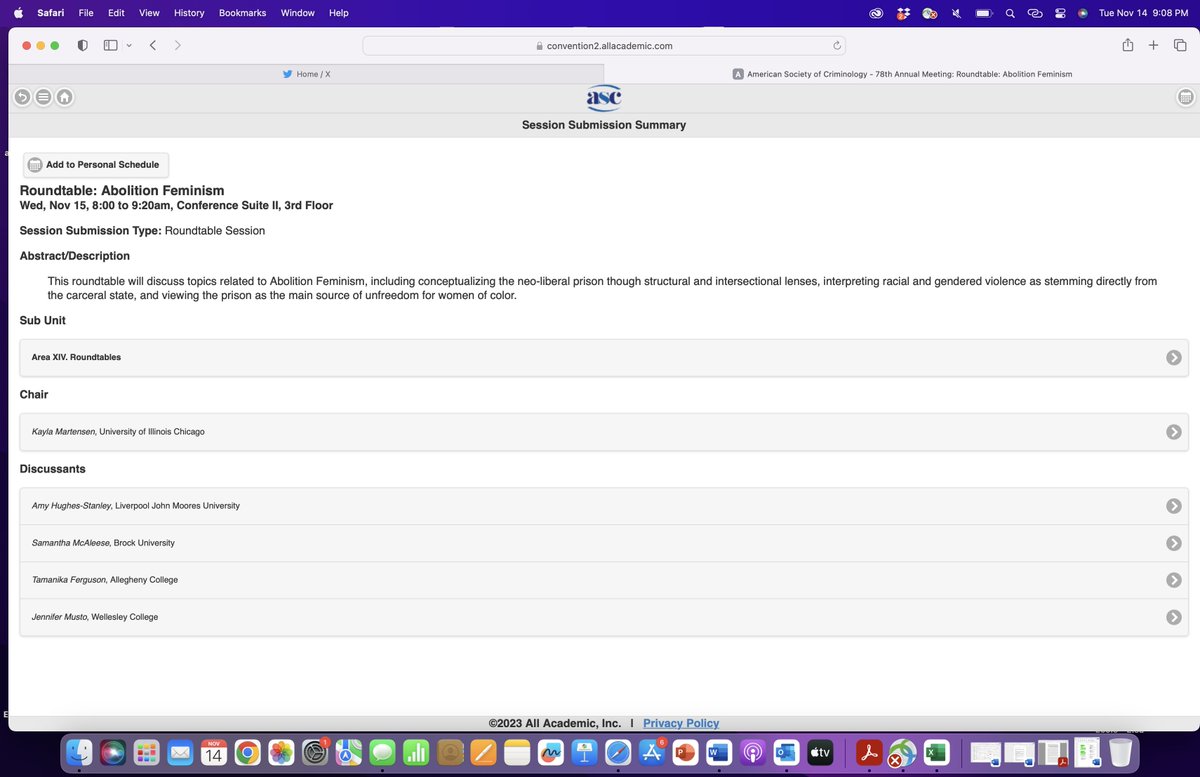Click Kayla Martensen, University of Illinois Chicago
This screenshot has width=1200, height=777.
pos(118,432)
